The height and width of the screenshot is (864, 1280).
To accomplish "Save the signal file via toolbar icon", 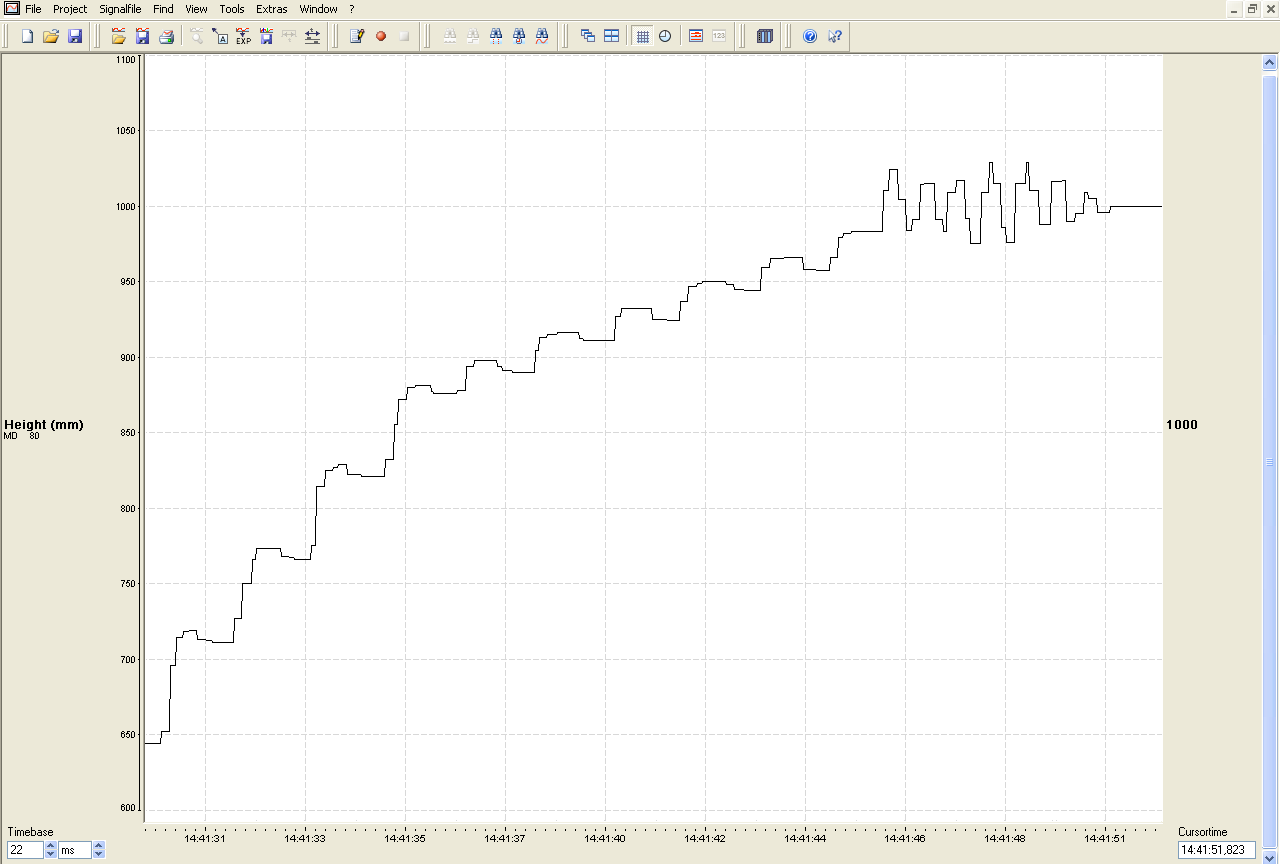I will (x=142, y=36).
